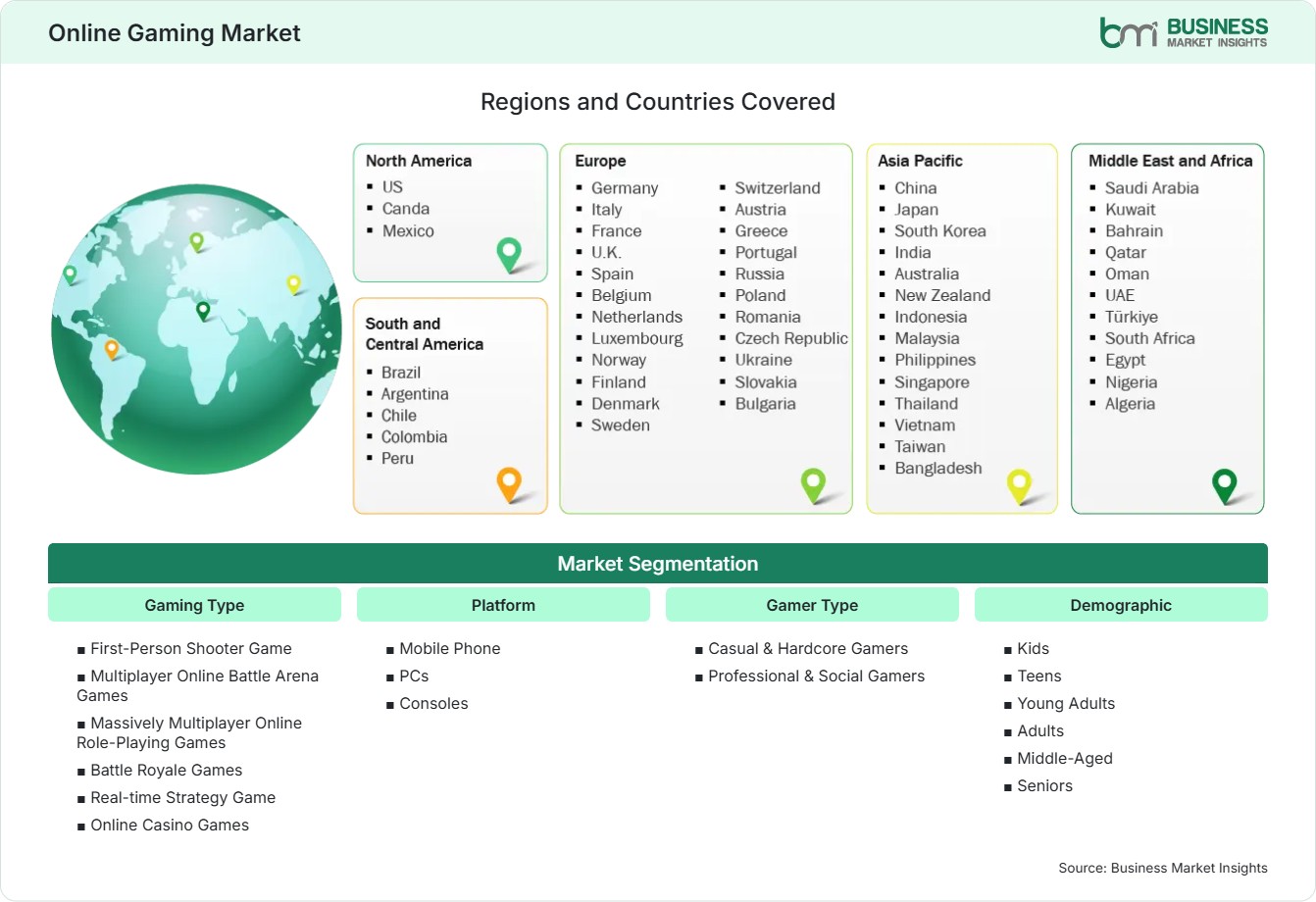Screen dimensions: 1316x902
Task: Click Saudi Arabia in the list
Action: [1152, 188]
